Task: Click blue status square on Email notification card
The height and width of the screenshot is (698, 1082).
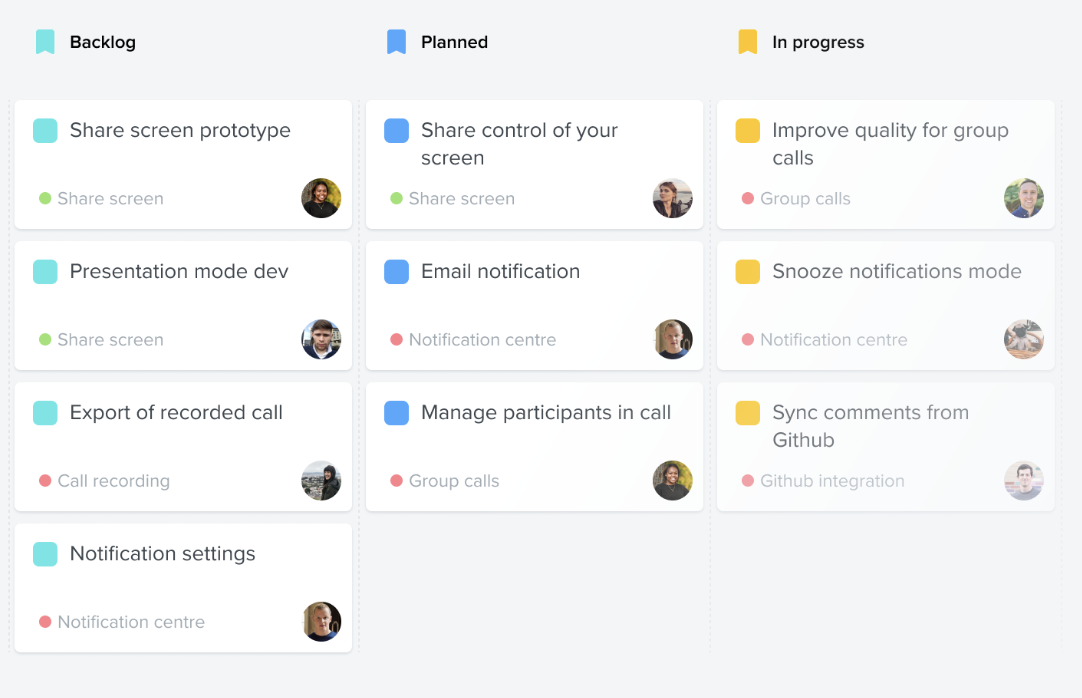Action: (x=396, y=272)
